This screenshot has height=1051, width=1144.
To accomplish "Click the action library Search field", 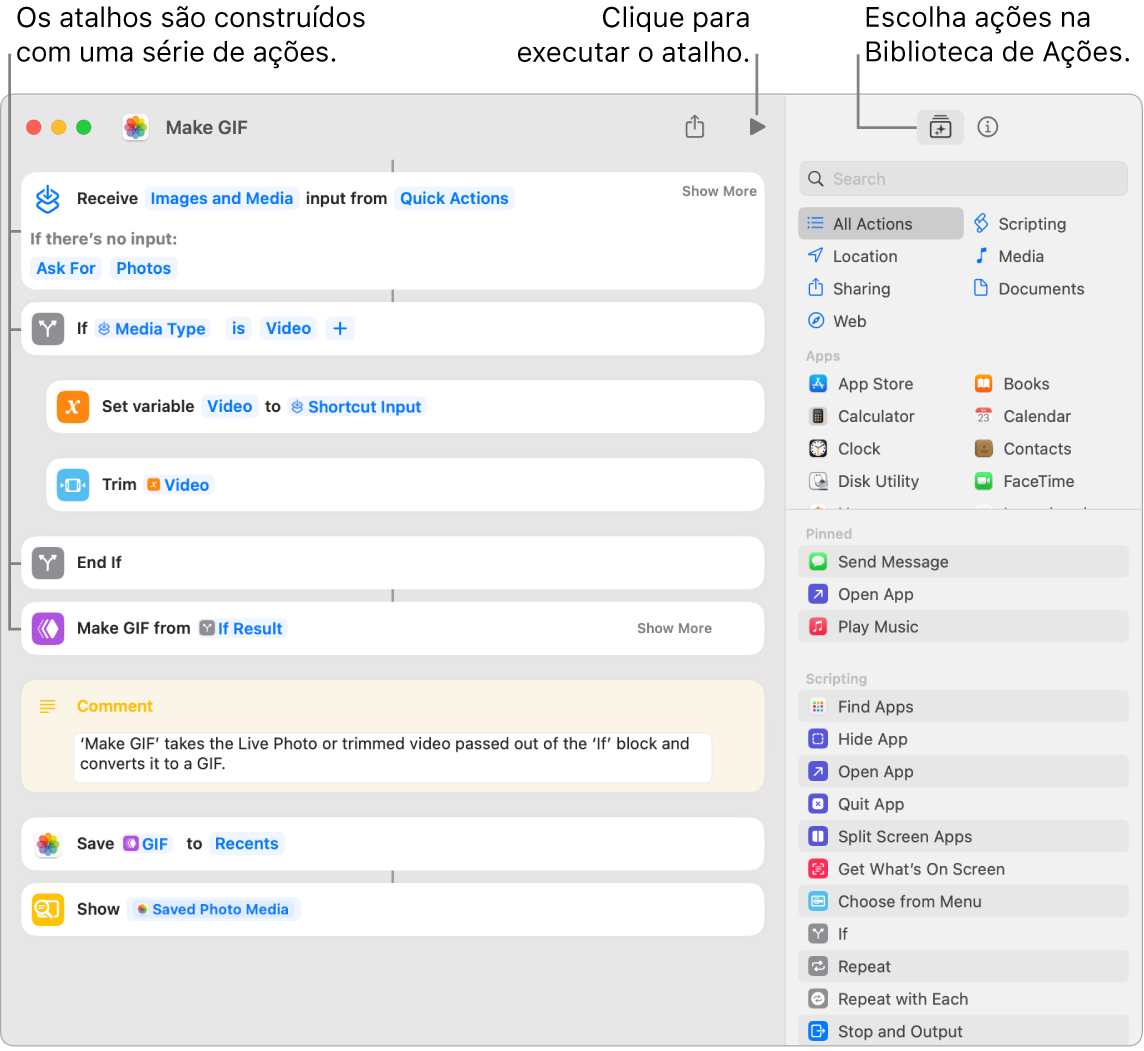I will tap(962, 178).
